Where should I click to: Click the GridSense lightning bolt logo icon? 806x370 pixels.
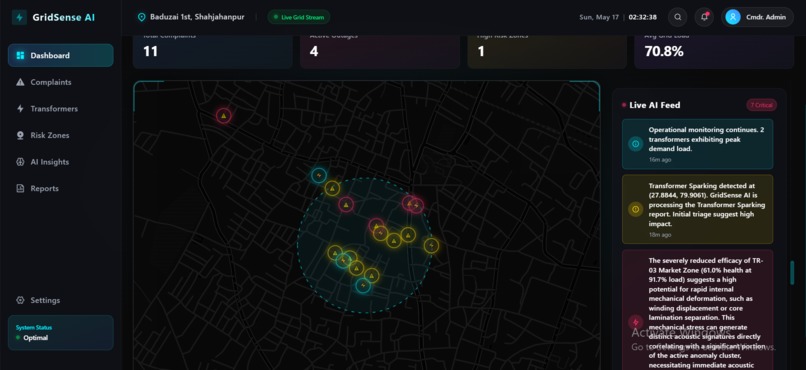click(x=20, y=17)
